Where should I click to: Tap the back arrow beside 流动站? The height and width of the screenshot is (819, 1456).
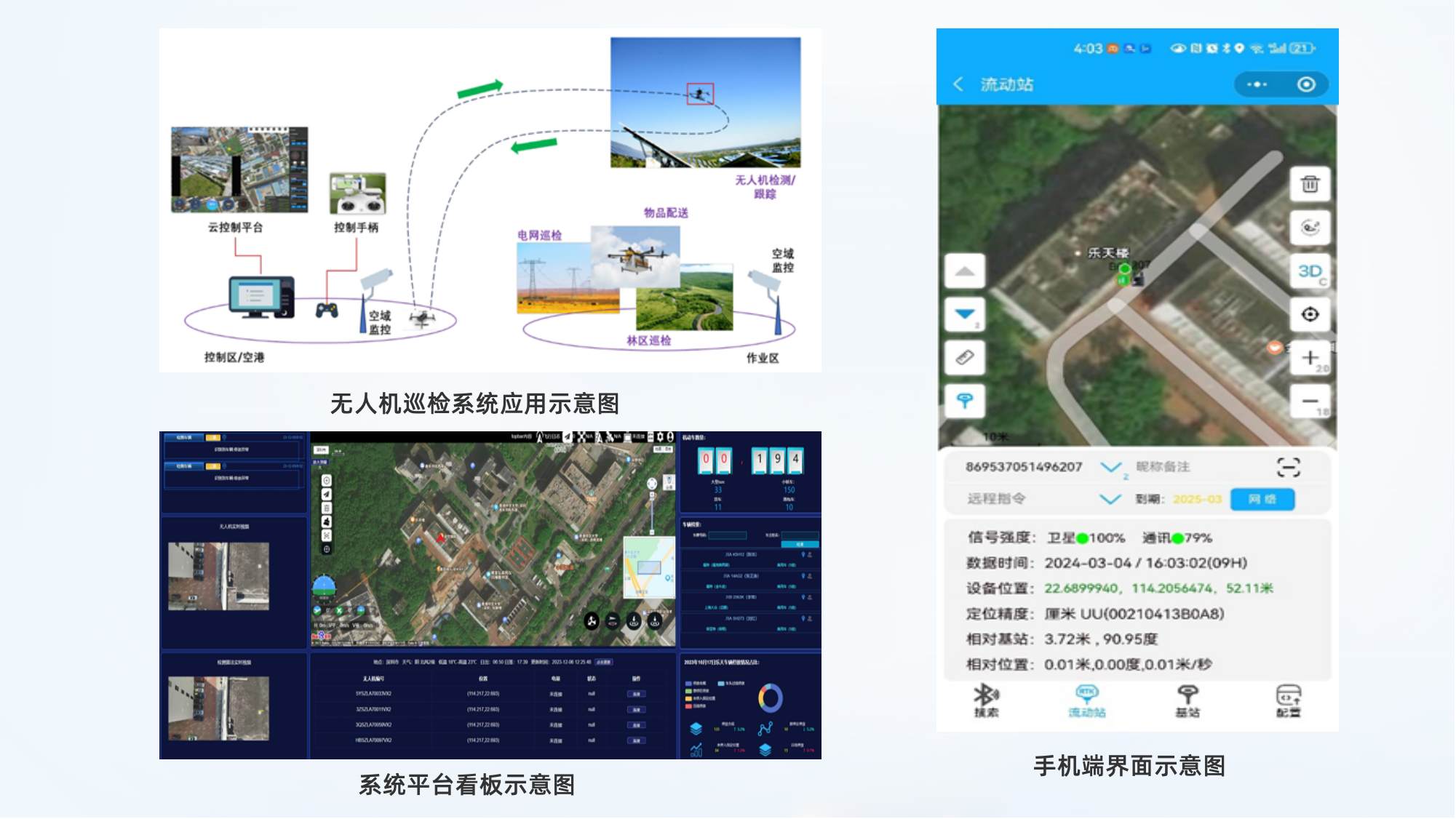[958, 84]
